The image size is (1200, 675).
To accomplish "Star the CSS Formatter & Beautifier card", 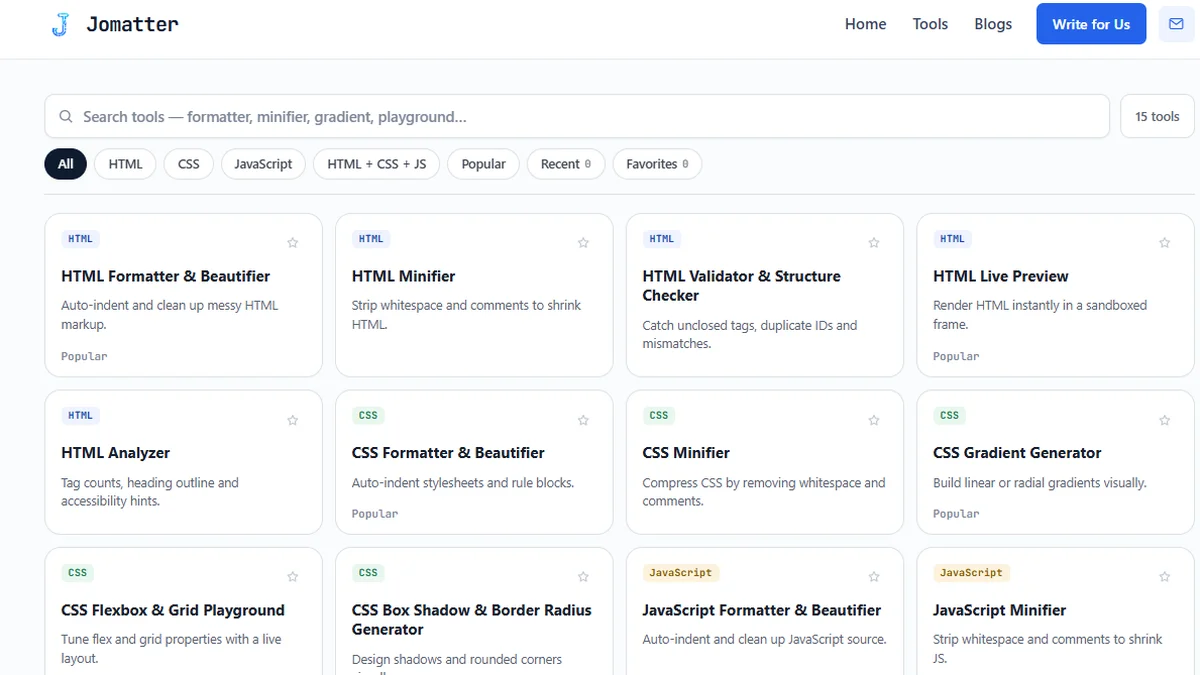I will [x=583, y=420].
